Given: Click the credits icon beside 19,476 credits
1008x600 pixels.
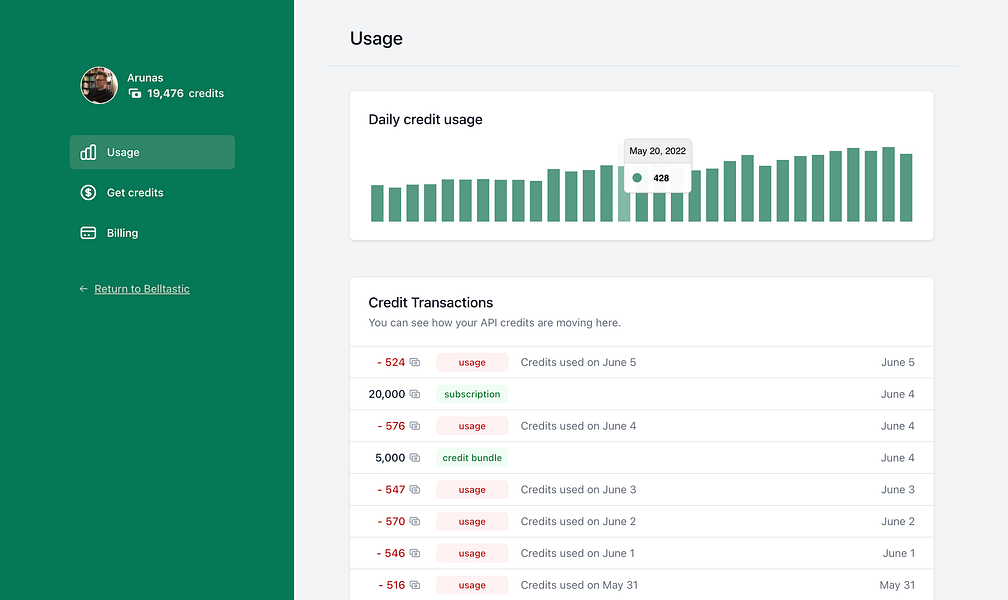Looking at the screenshot, I should 135,93.
